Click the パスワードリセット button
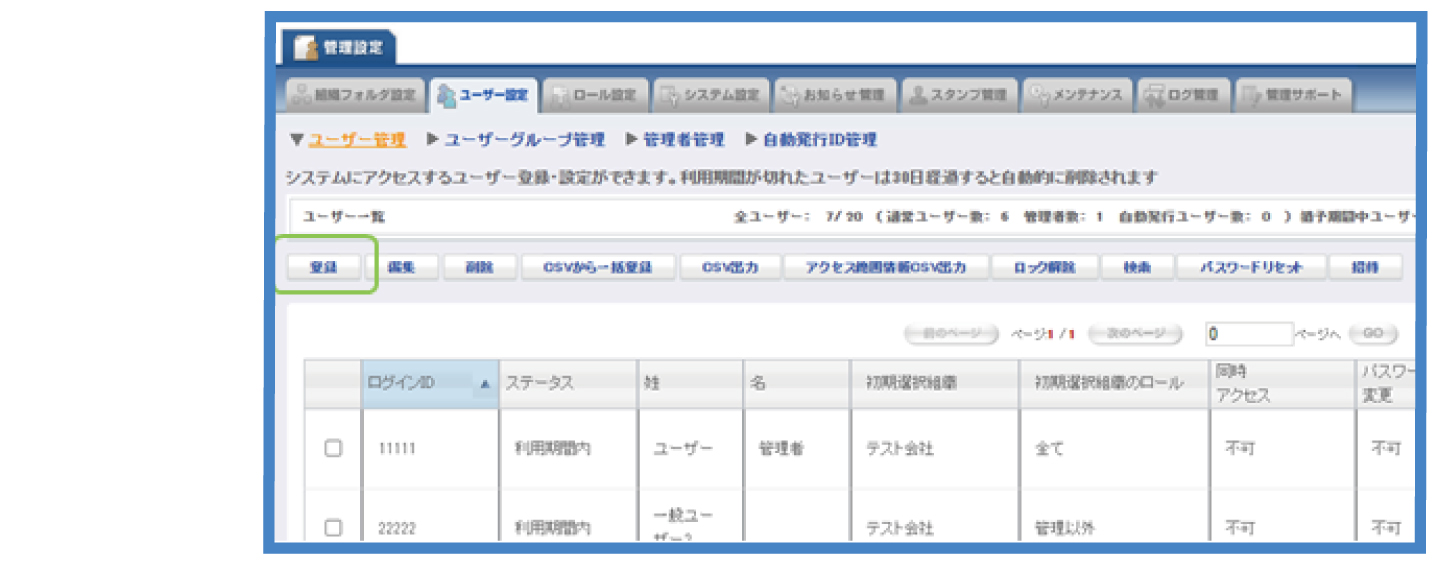Screen dimensions: 1436x562 [x=1251, y=268]
